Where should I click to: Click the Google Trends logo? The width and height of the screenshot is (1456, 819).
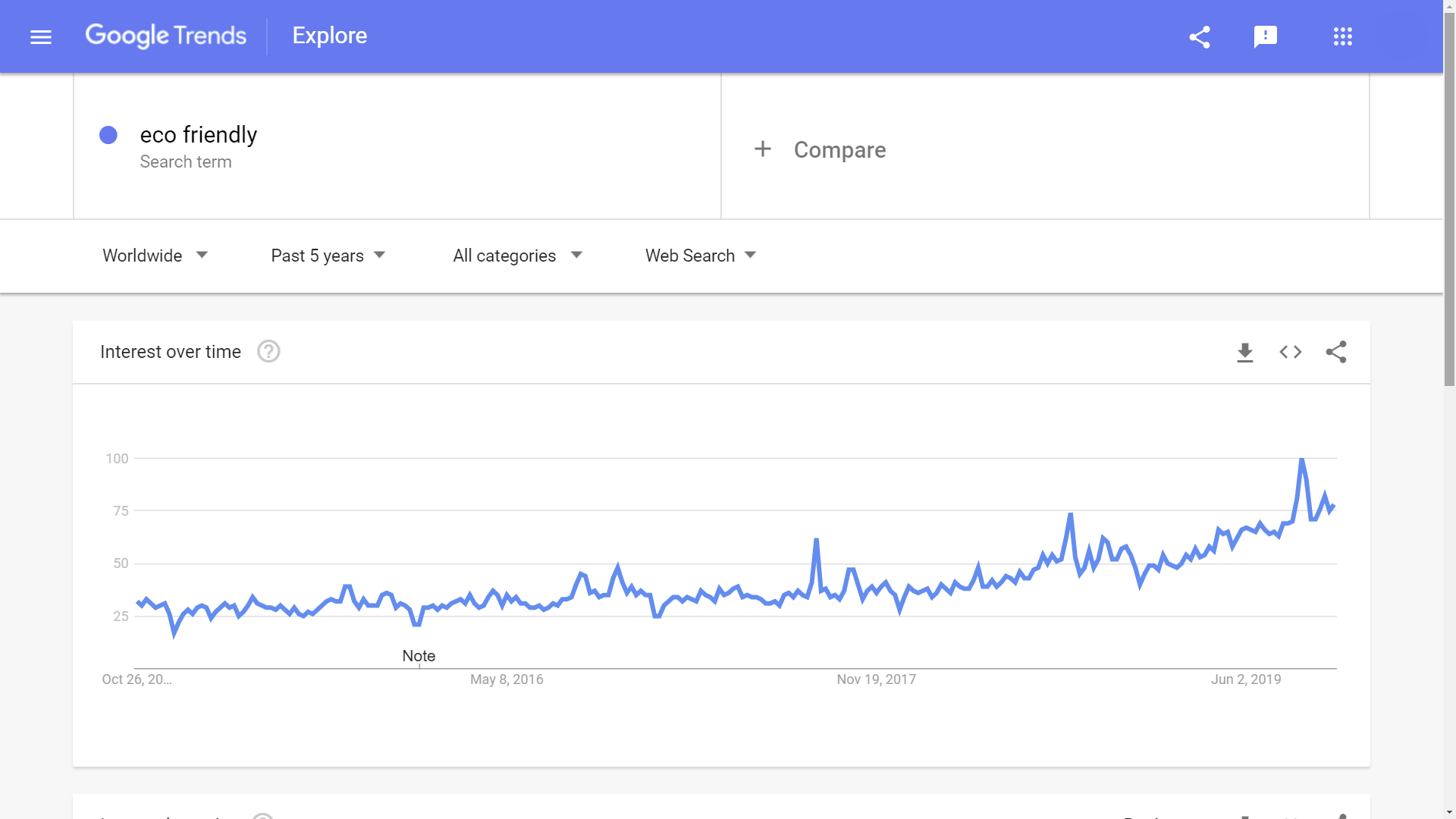(x=165, y=36)
